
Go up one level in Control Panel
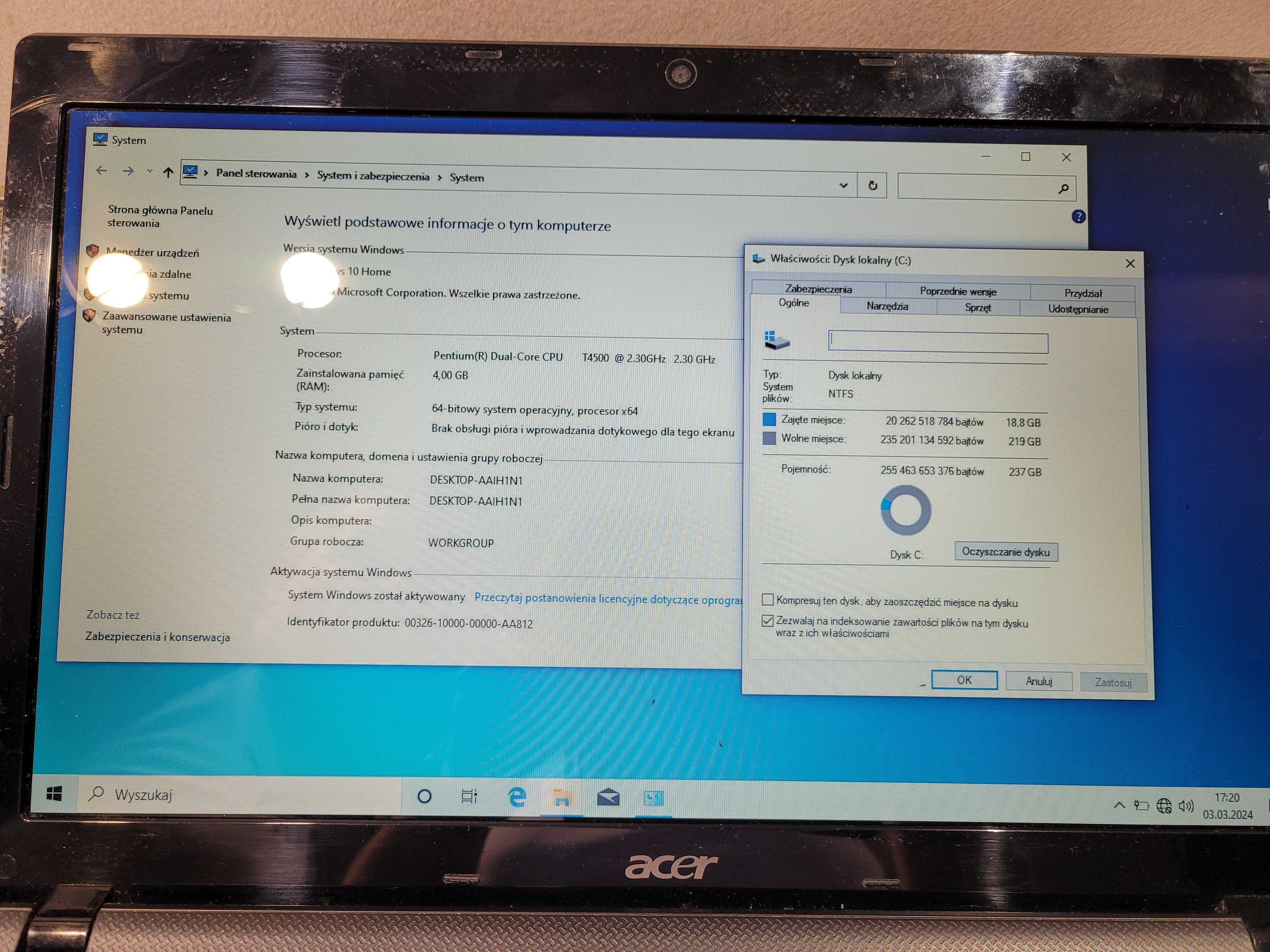pos(168,172)
